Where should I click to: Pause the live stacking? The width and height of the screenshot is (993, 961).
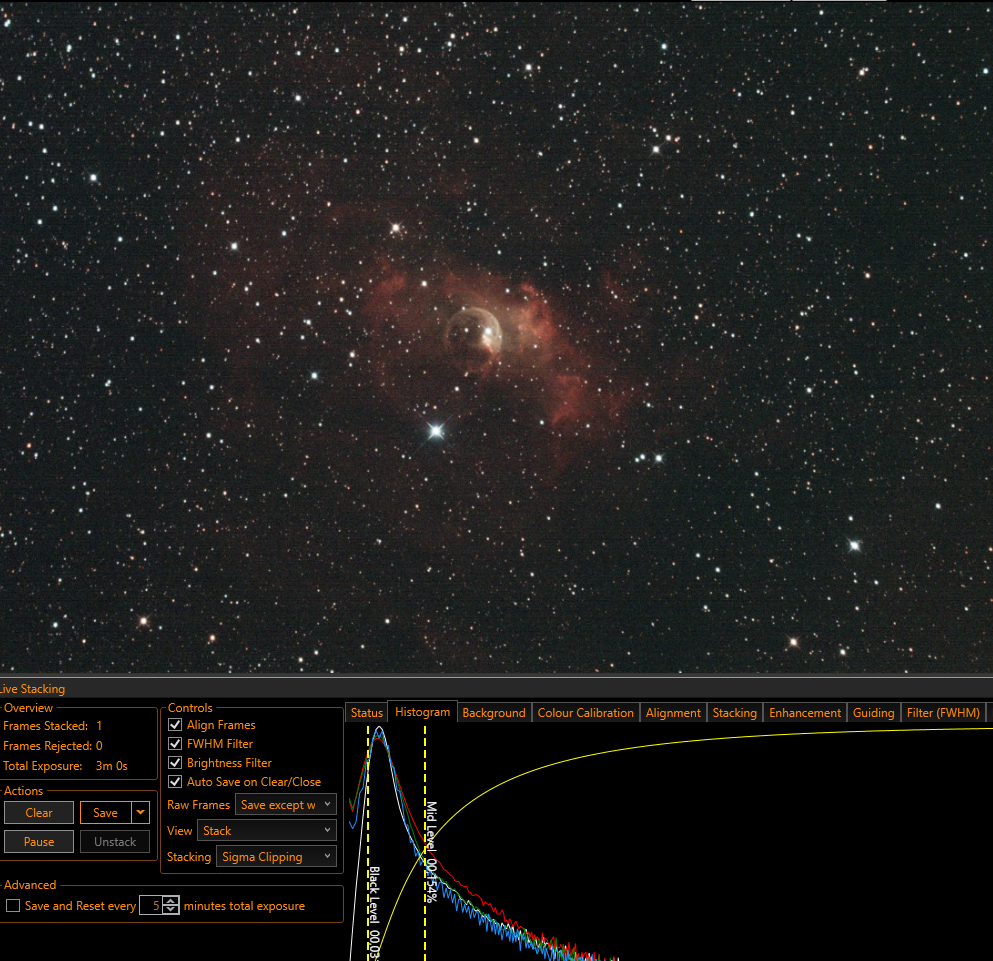(x=39, y=842)
